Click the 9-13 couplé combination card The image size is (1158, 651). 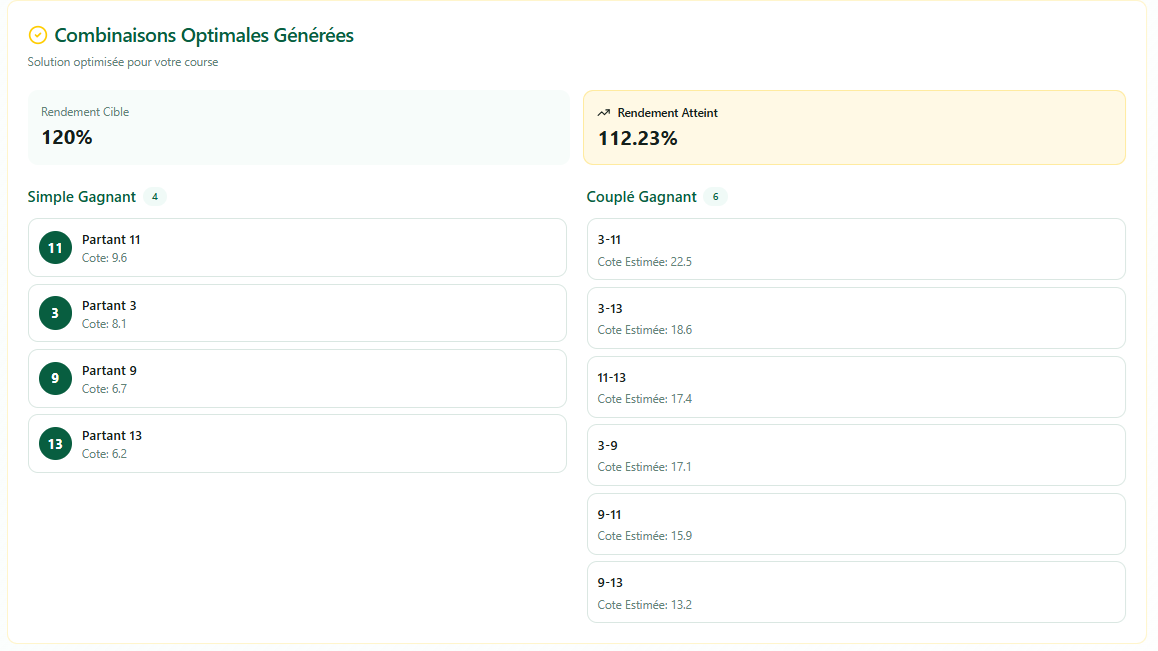click(x=855, y=592)
